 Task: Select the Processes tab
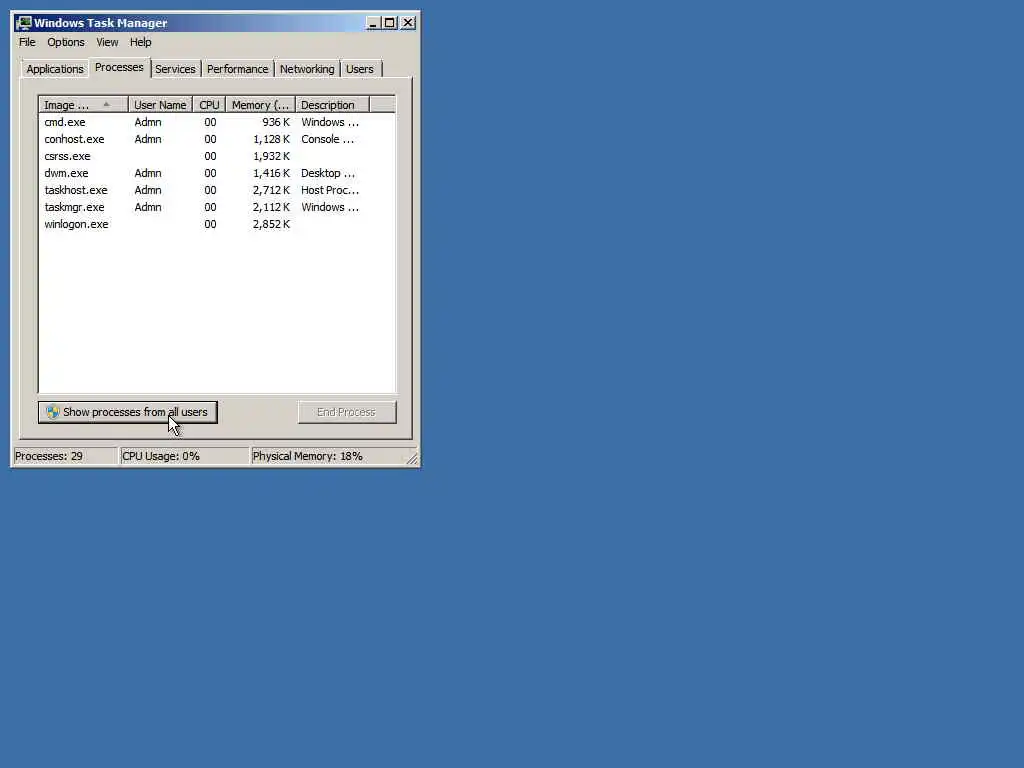click(119, 67)
